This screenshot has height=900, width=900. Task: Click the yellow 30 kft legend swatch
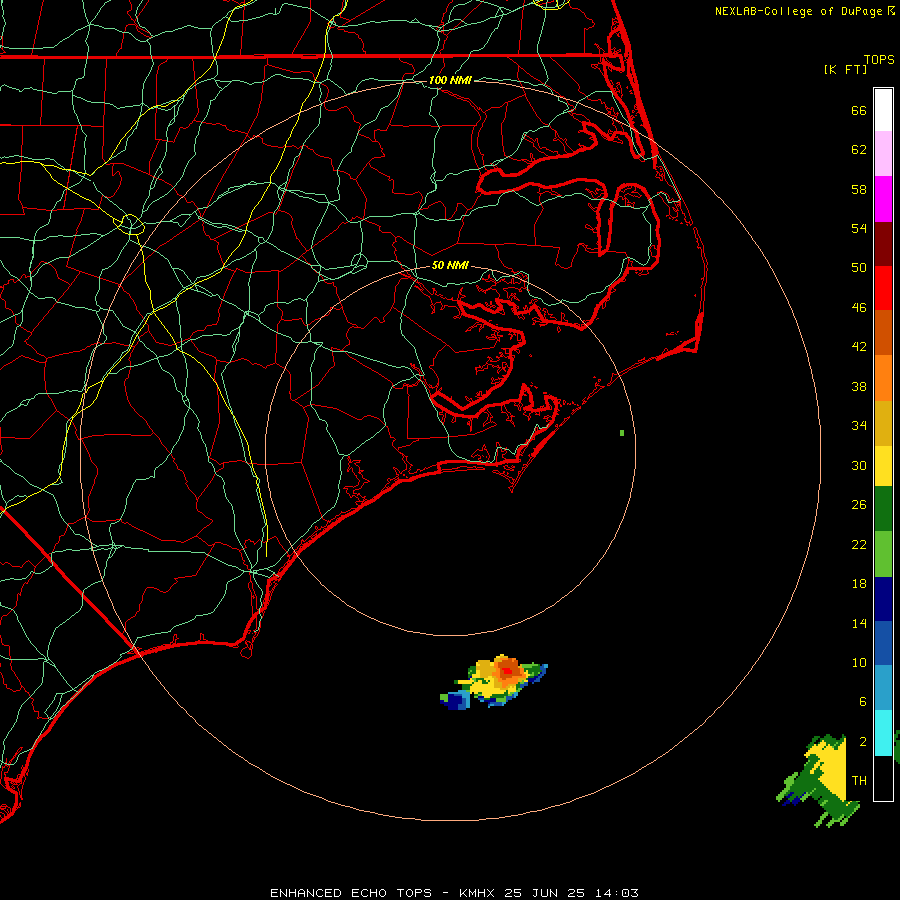pyautogui.click(x=883, y=466)
